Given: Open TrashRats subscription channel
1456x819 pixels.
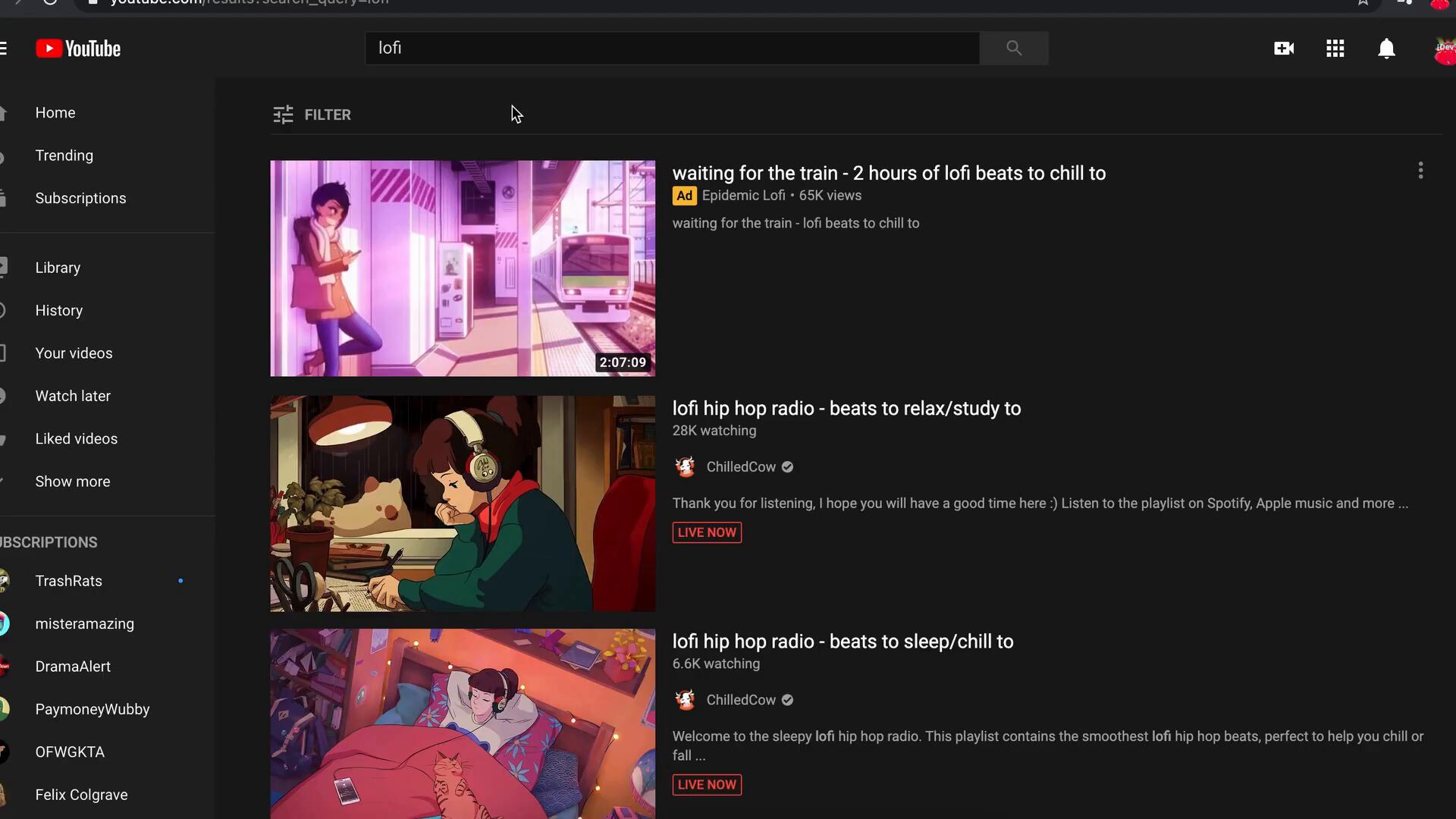Looking at the screenshot, I should point(69,581).
